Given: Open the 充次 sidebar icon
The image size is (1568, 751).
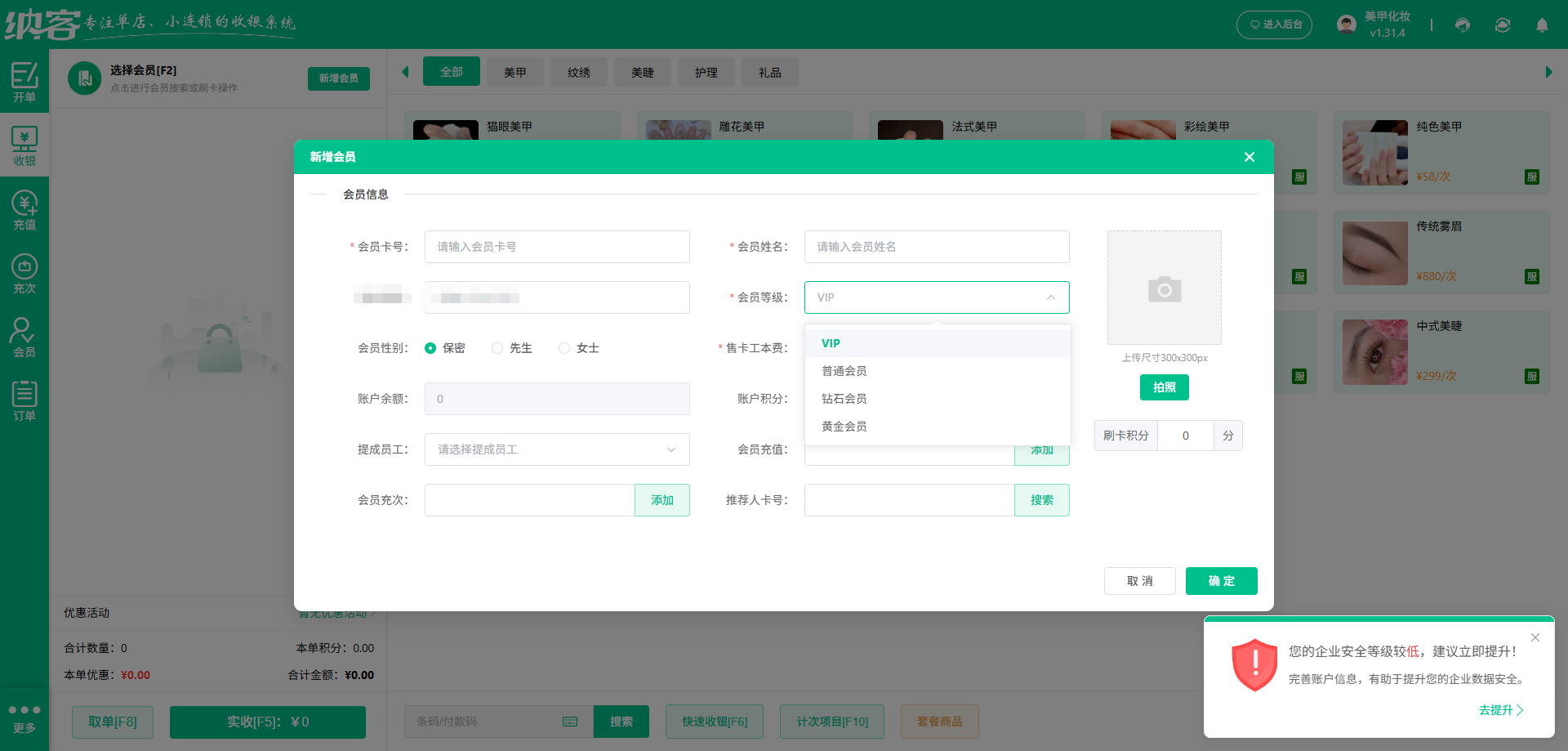Looking at the screenshot, I should click(x=24, y=274).
